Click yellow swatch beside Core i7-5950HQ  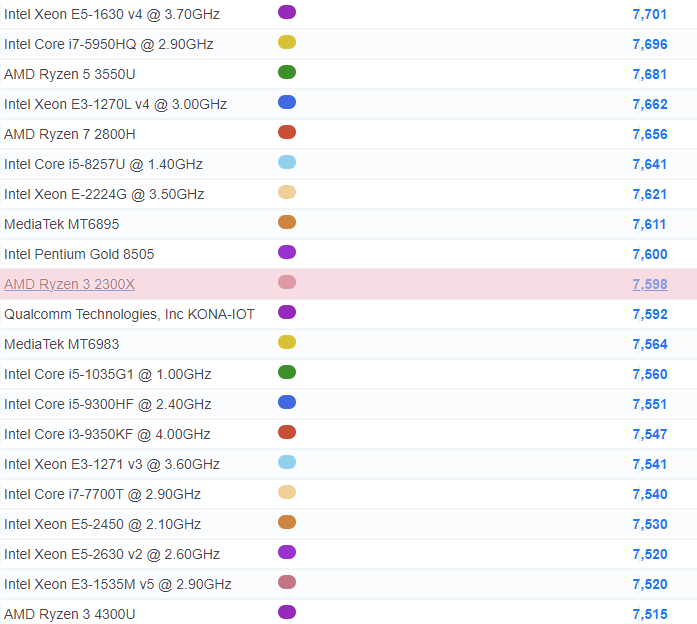pos(287,42)
